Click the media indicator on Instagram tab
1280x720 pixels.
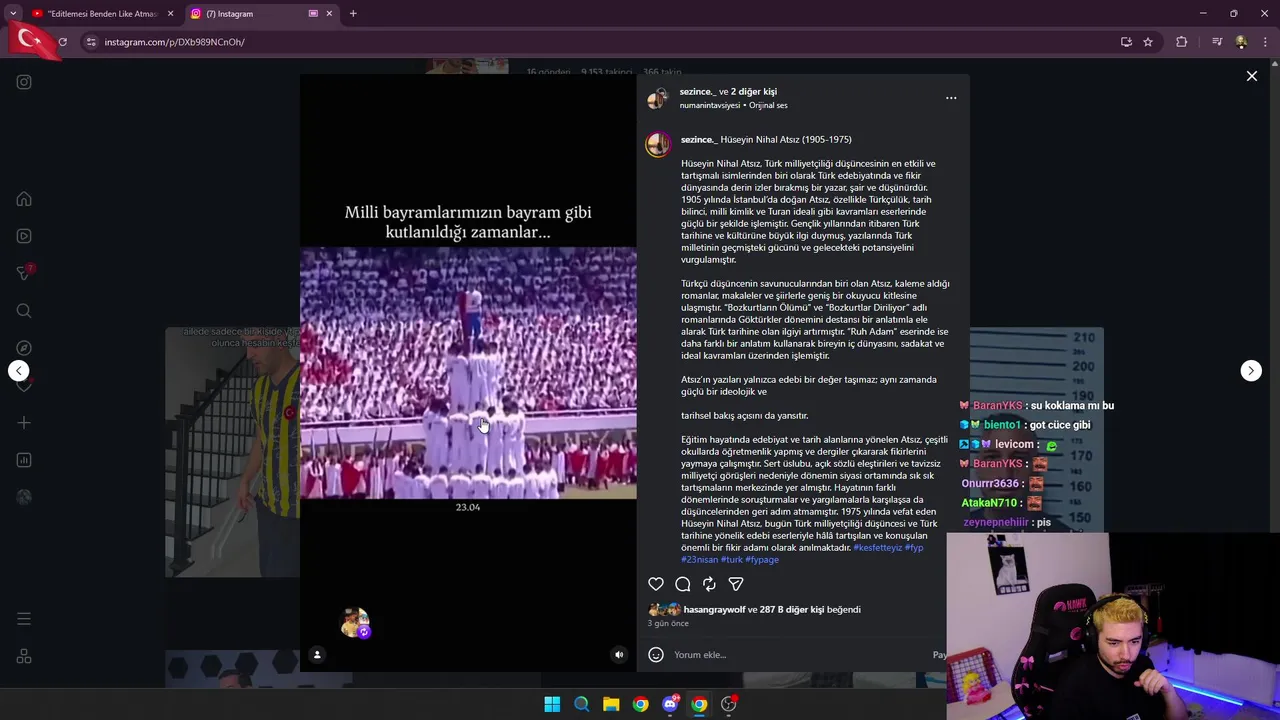pyautogui.click(x=313, y=14)
